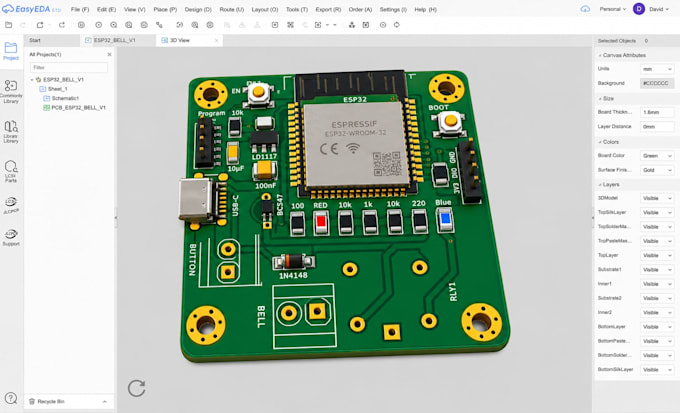Click the zoom in magnifier toolbar icon
The image size is (680, 413).
tap(114, 25)
